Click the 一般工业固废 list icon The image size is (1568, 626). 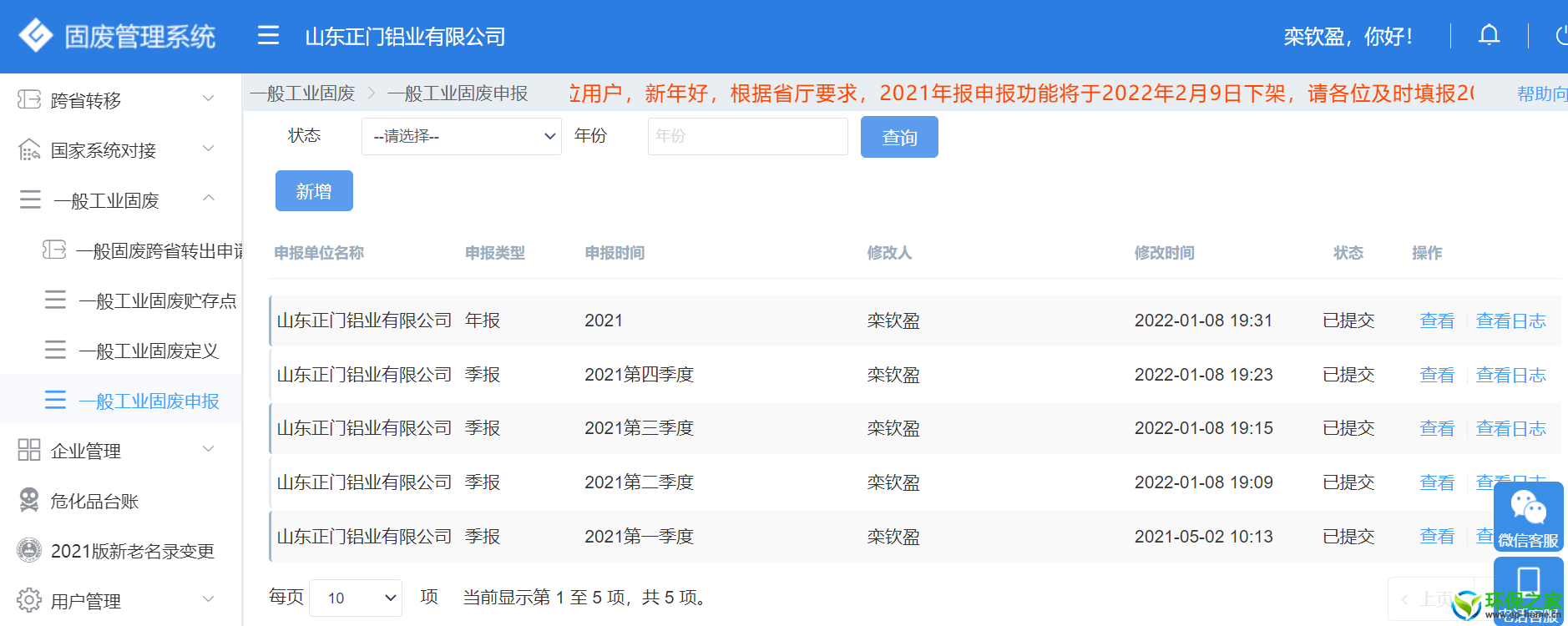click(x=30, y=199)
